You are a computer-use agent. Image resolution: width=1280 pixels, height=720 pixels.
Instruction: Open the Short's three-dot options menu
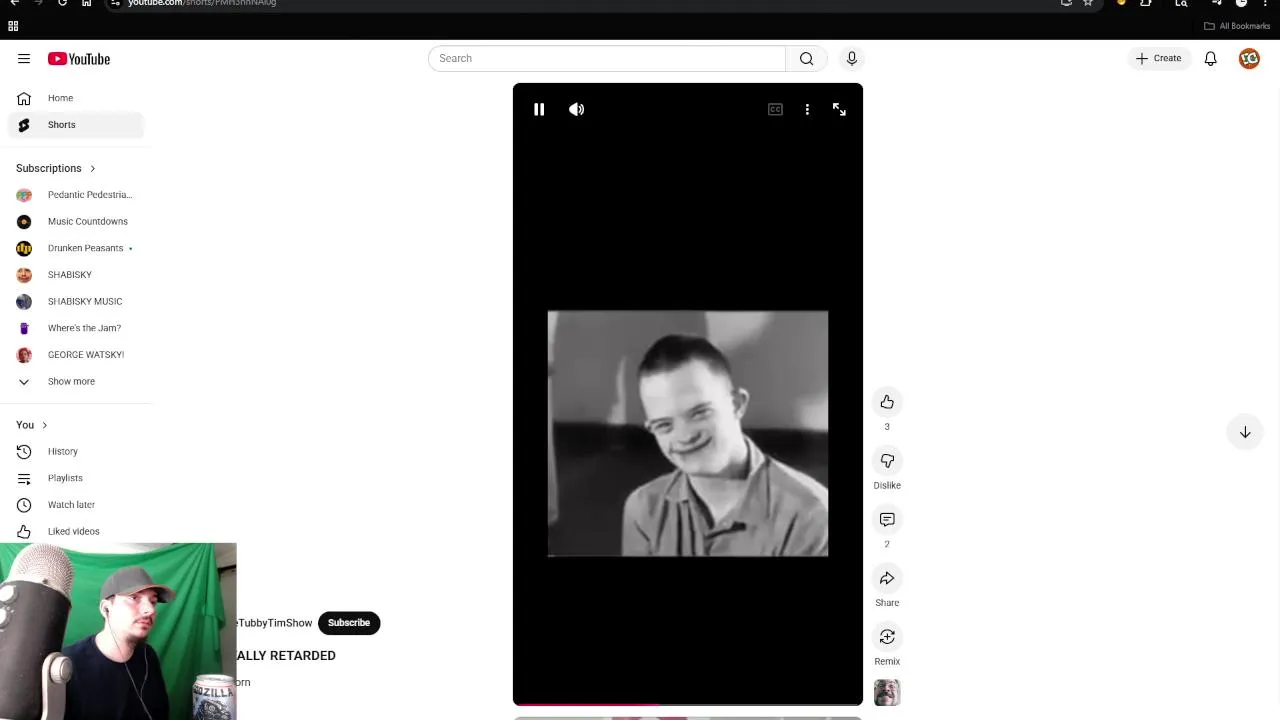807,109
